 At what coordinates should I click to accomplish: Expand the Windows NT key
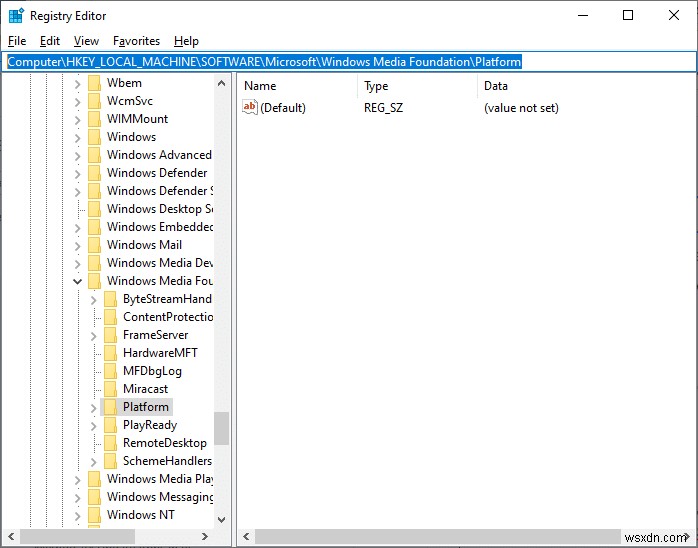click(x=77, y=516)
